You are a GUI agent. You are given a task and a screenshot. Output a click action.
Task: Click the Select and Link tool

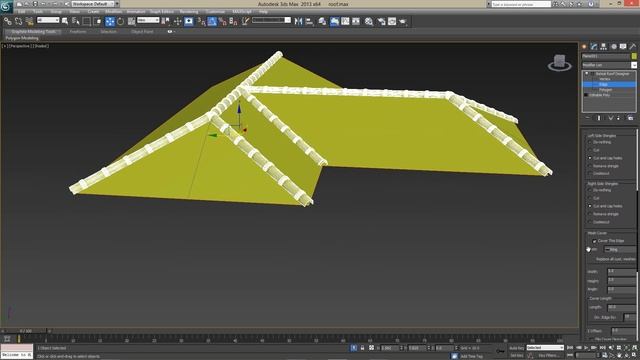(7, 21)
